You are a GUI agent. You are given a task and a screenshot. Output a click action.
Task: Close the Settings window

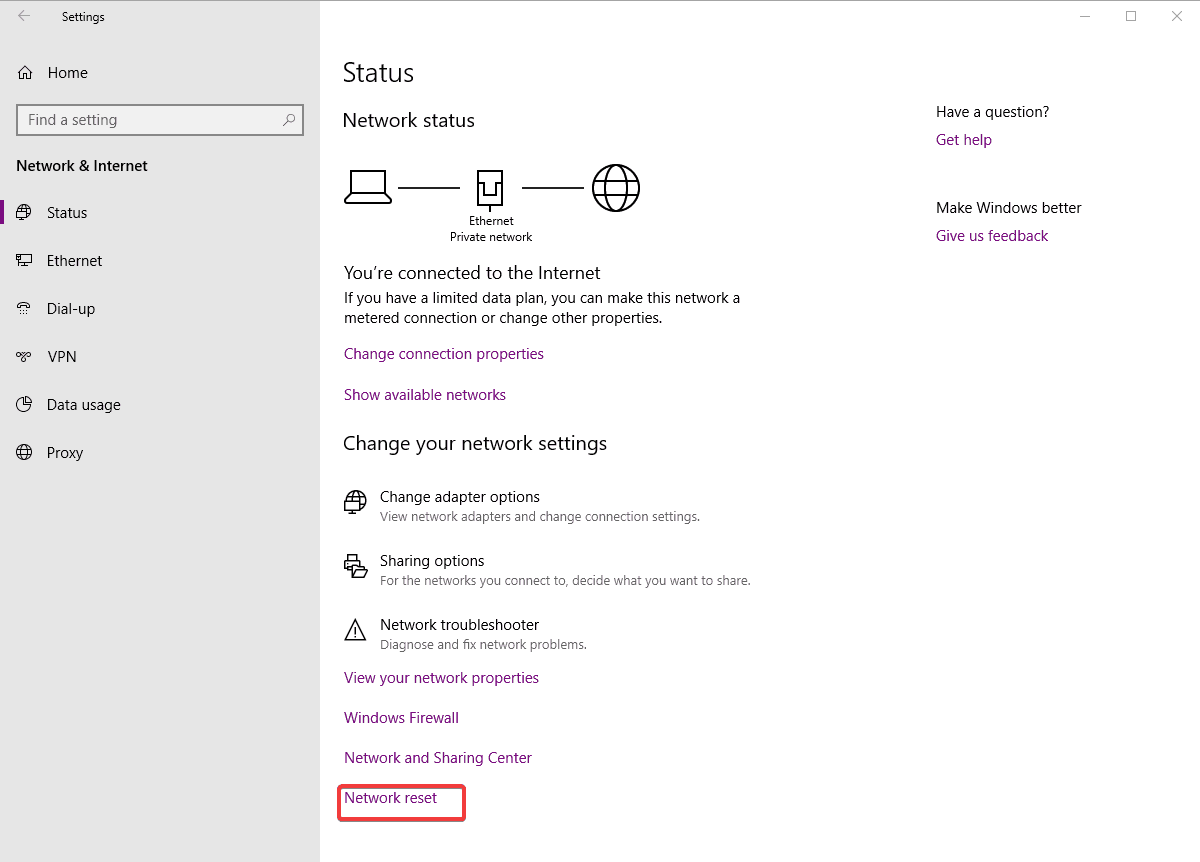point(1177,16)
